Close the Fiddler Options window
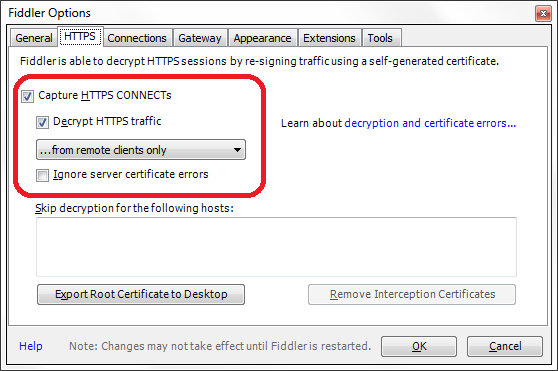The image size is (558, 371). click(x=543, y=14)
